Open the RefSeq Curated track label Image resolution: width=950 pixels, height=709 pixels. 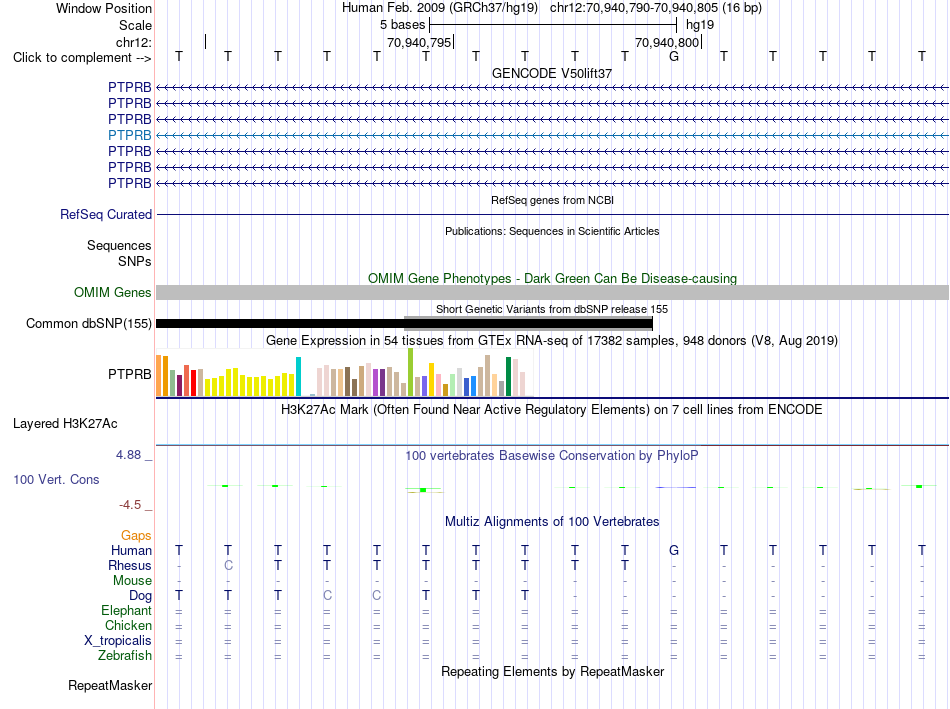coord(106,215)
